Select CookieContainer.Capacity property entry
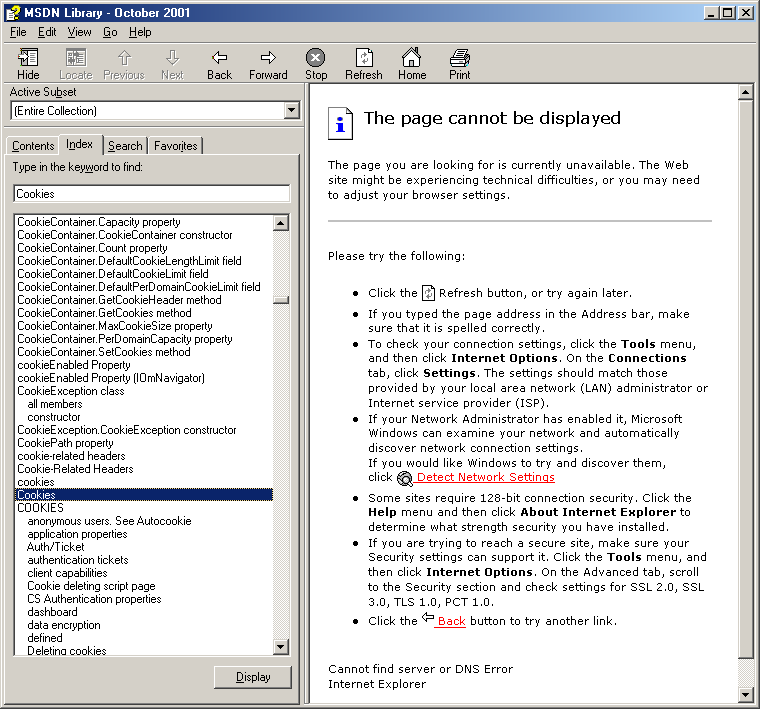The height and width of the screenshot is (709, 760). [99, 222]
